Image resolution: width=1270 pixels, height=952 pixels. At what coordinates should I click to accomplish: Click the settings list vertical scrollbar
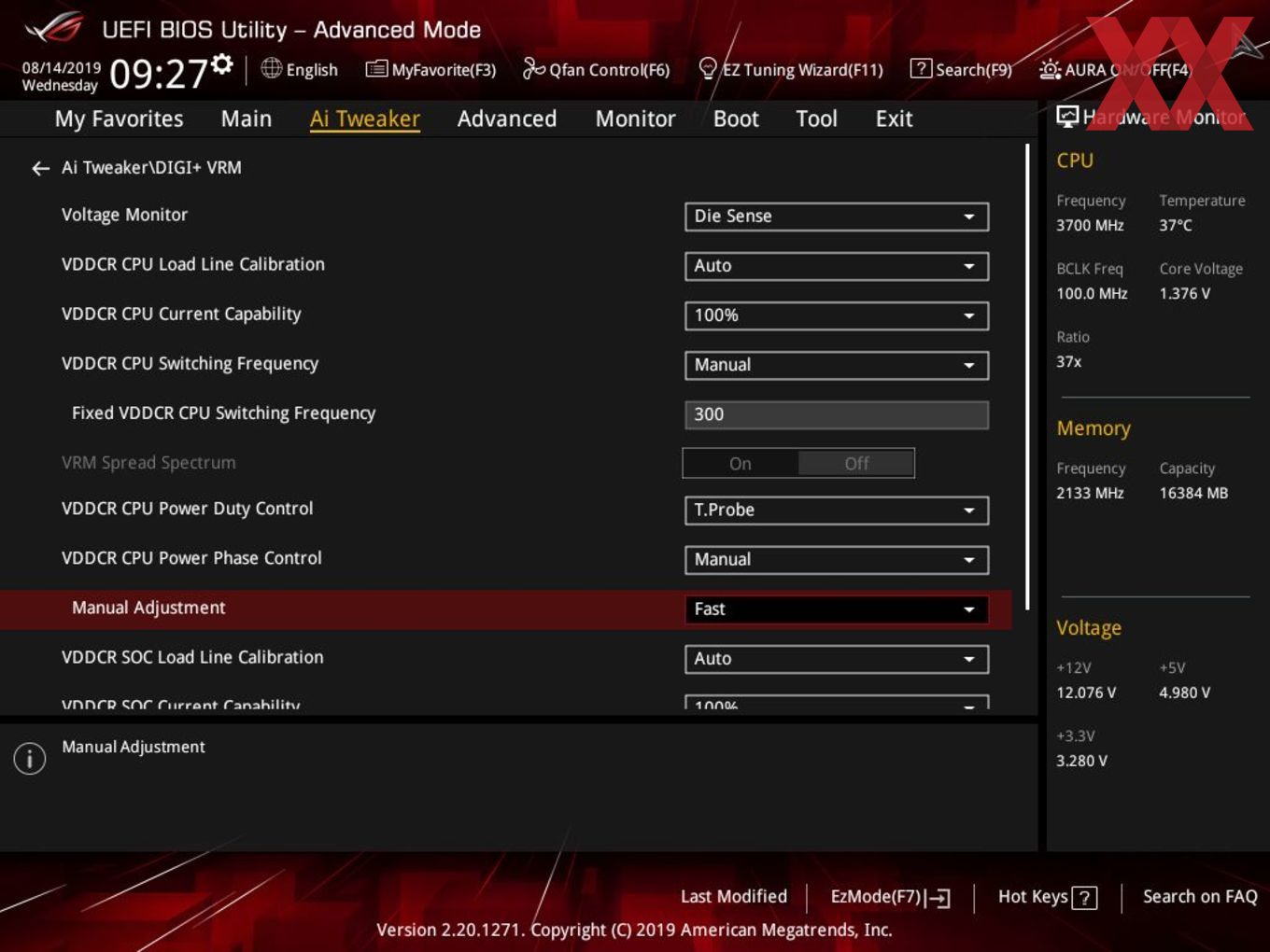[x=1027, y=377]
